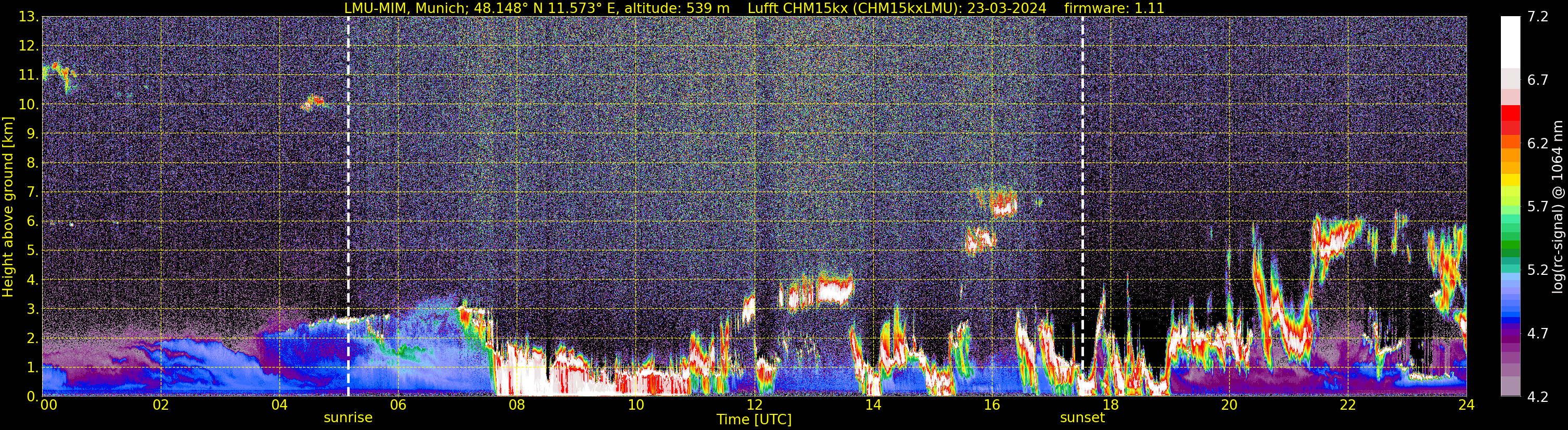Click the cloud patch near 5.3 km before 16 UTC
Screen dimensions: 1568x430
[x=980, y=241]
